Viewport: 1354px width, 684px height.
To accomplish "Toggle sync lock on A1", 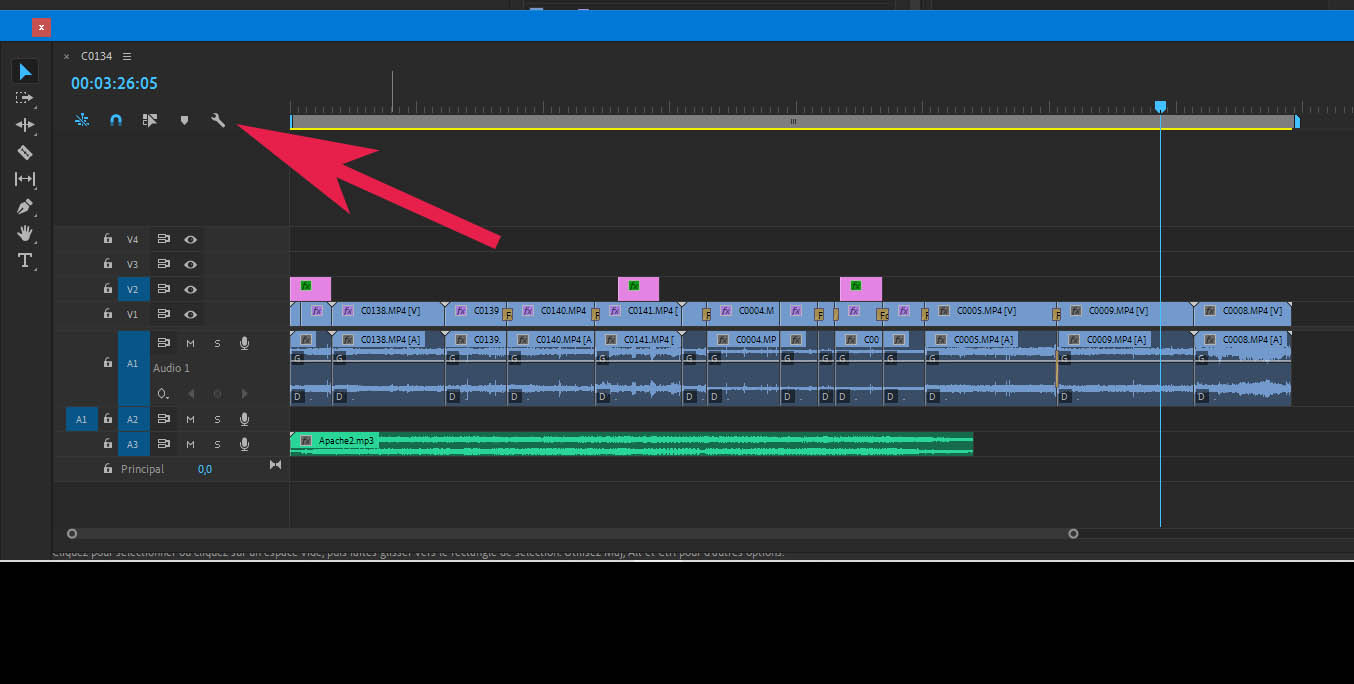I will pos(163,343).
